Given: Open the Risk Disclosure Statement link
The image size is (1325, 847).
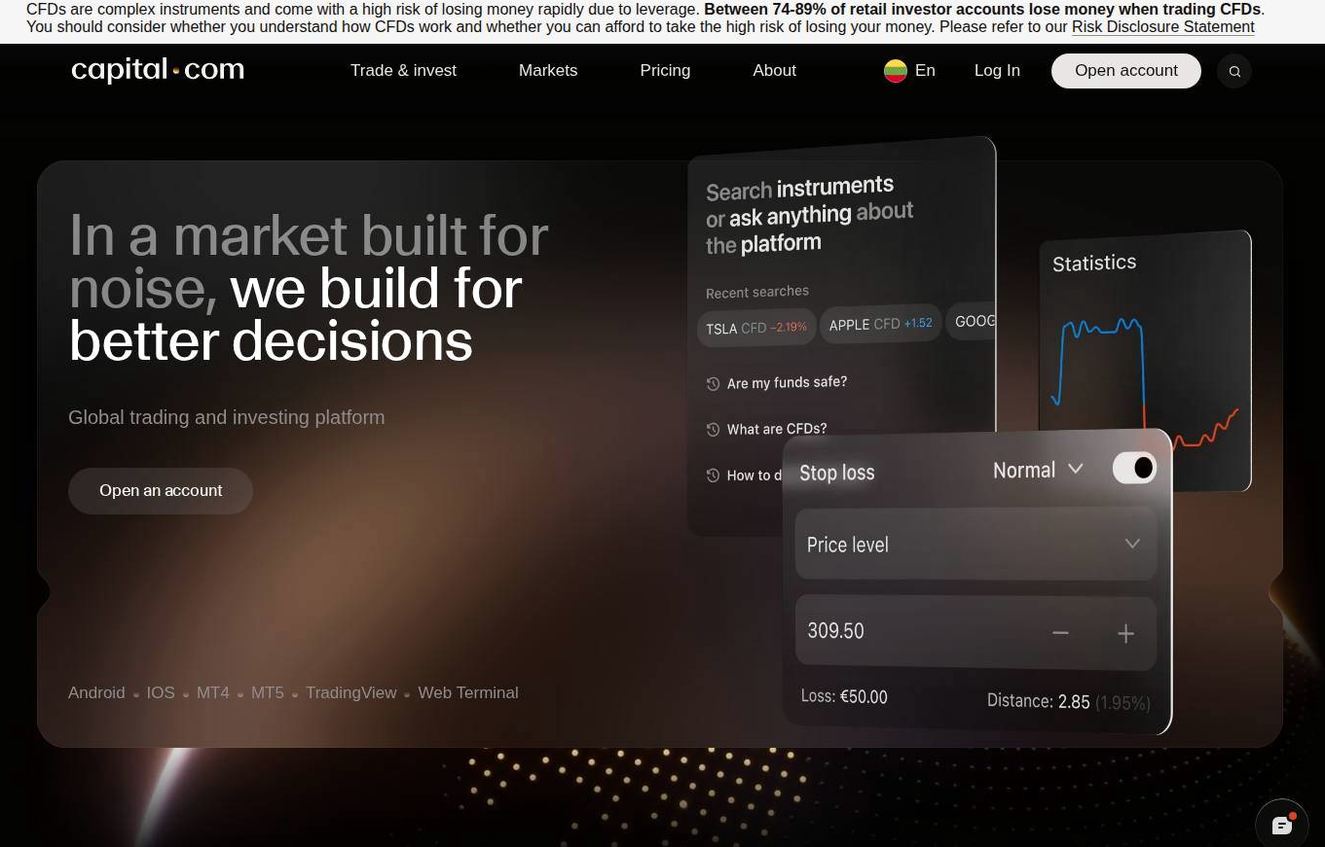Looking at the screenshot, I should point(1163,27).
